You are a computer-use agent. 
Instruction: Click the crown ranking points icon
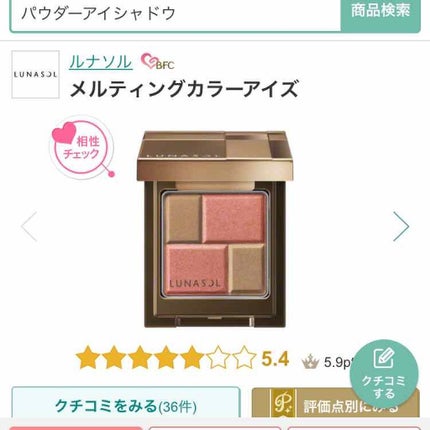pos(310,361)
